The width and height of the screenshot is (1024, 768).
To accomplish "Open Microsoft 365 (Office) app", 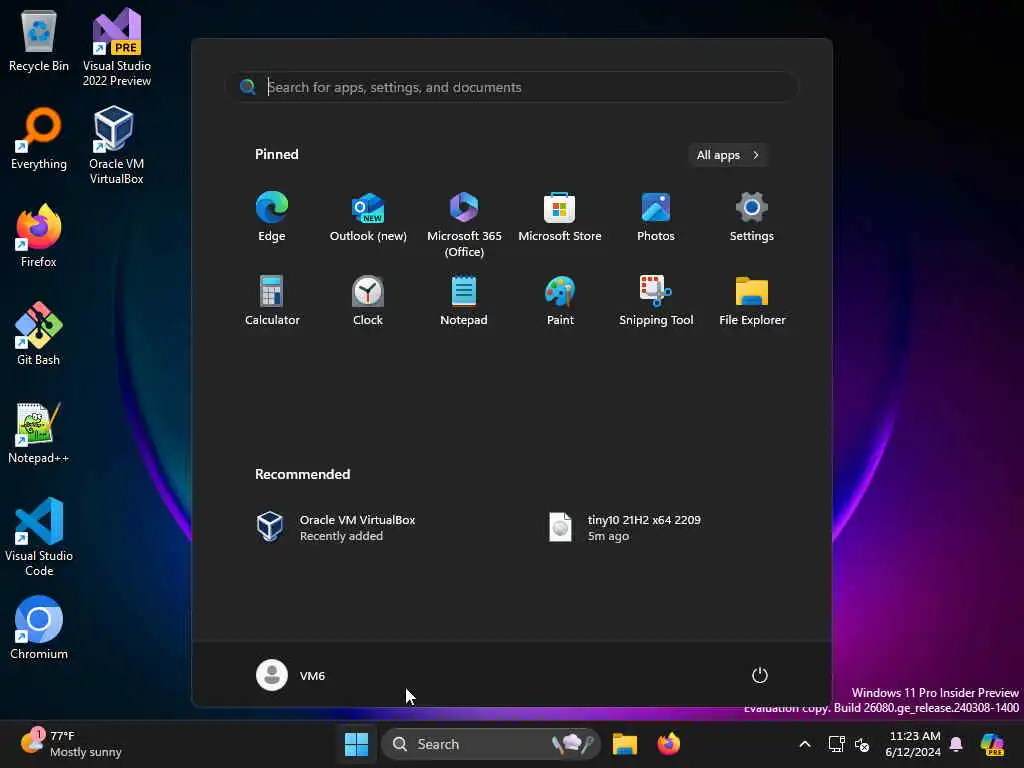I will pos(464,225).
